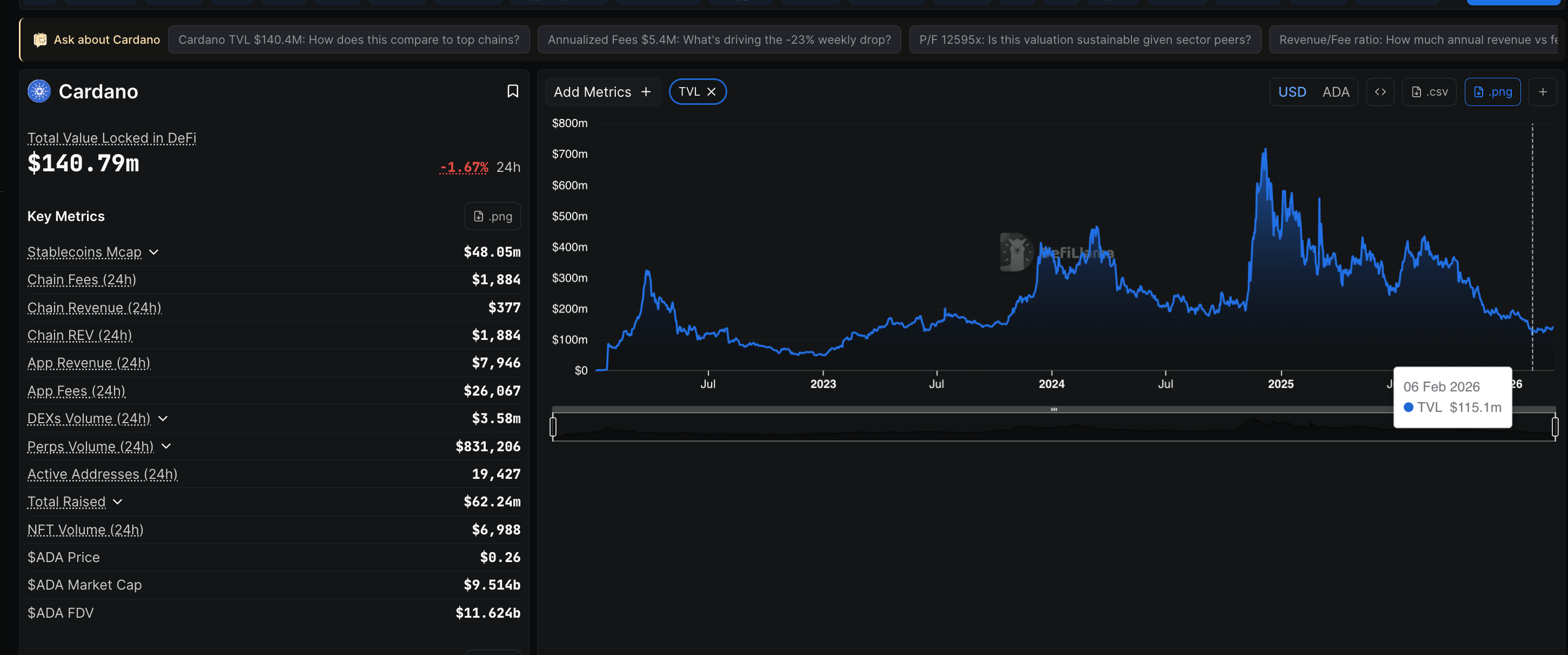Expand the Stablecoins Mcap dropdown
The image size is (1568, 655).
[154, 251]
